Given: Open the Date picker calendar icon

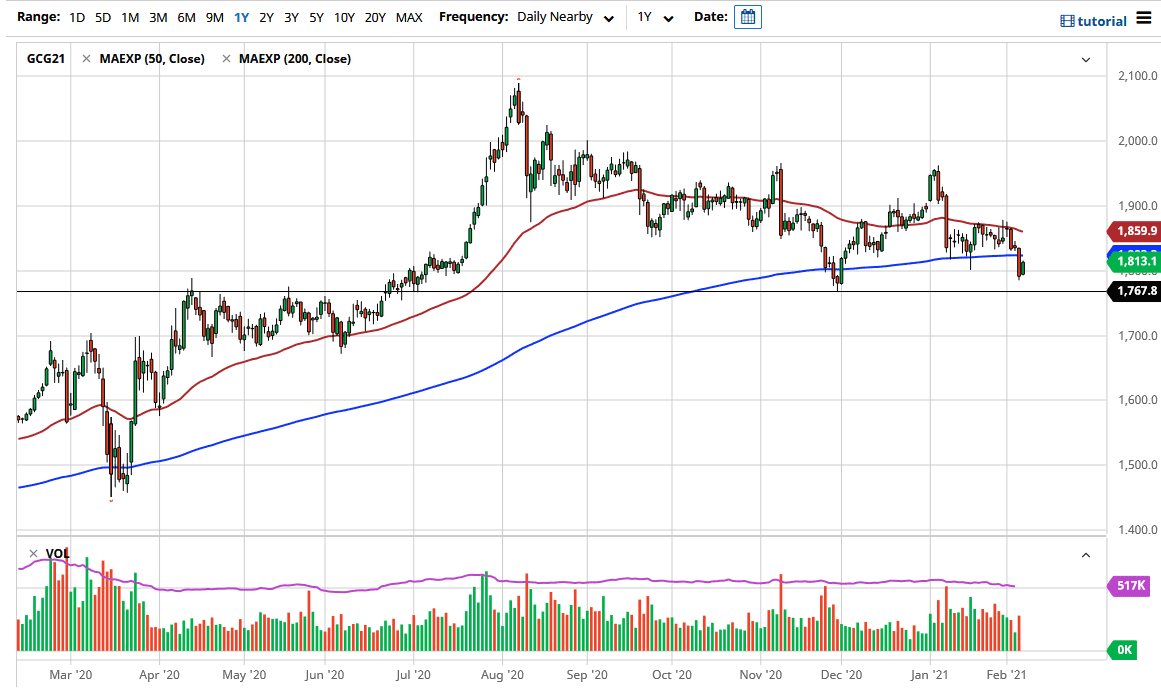Looking at the screenshot, I should point(748,17).
